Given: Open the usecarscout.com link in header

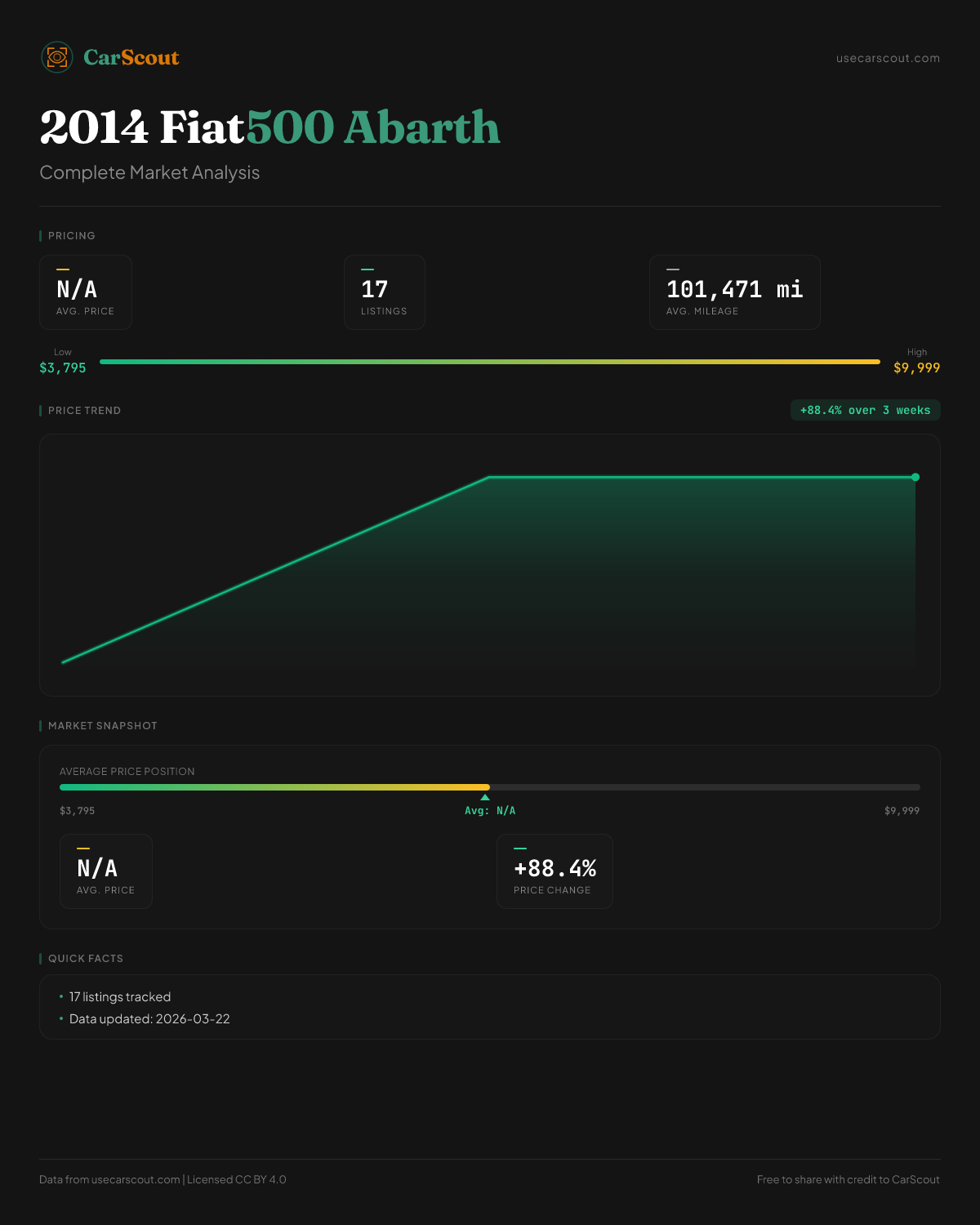Looking at the screenshot, I should [x=888, y=58].
